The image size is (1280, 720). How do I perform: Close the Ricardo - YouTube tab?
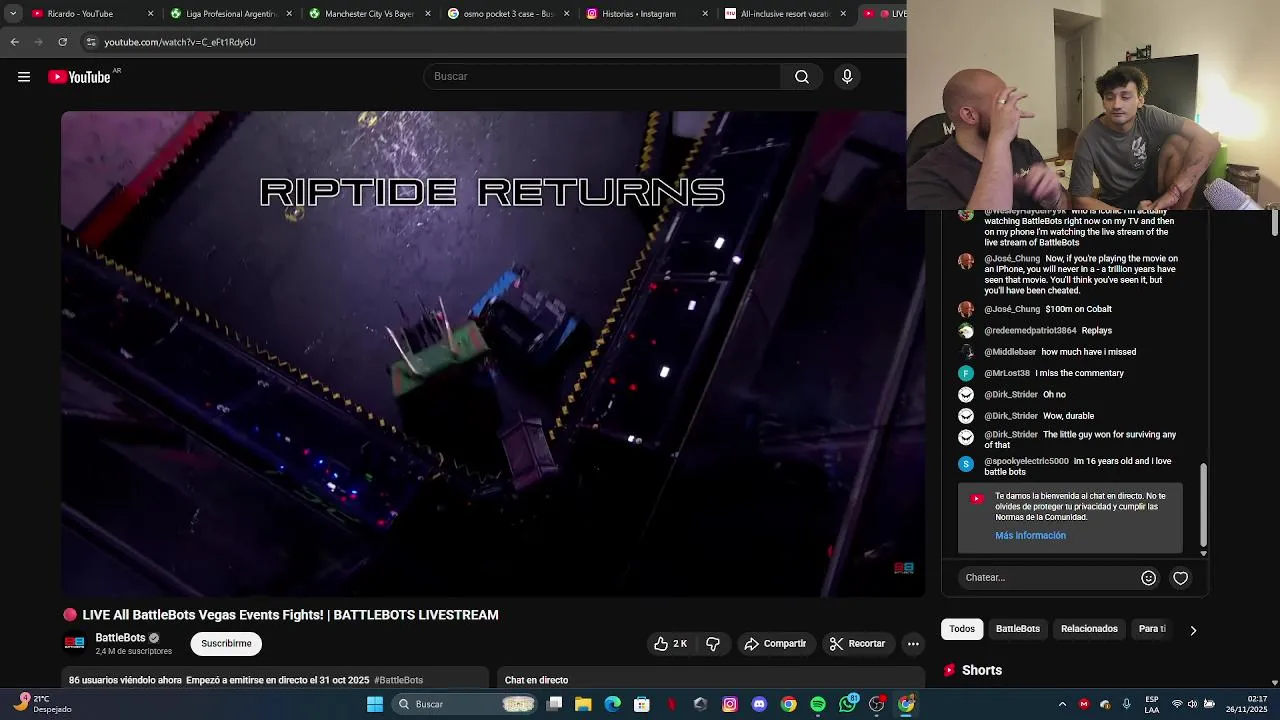click(x=151, y=14)
